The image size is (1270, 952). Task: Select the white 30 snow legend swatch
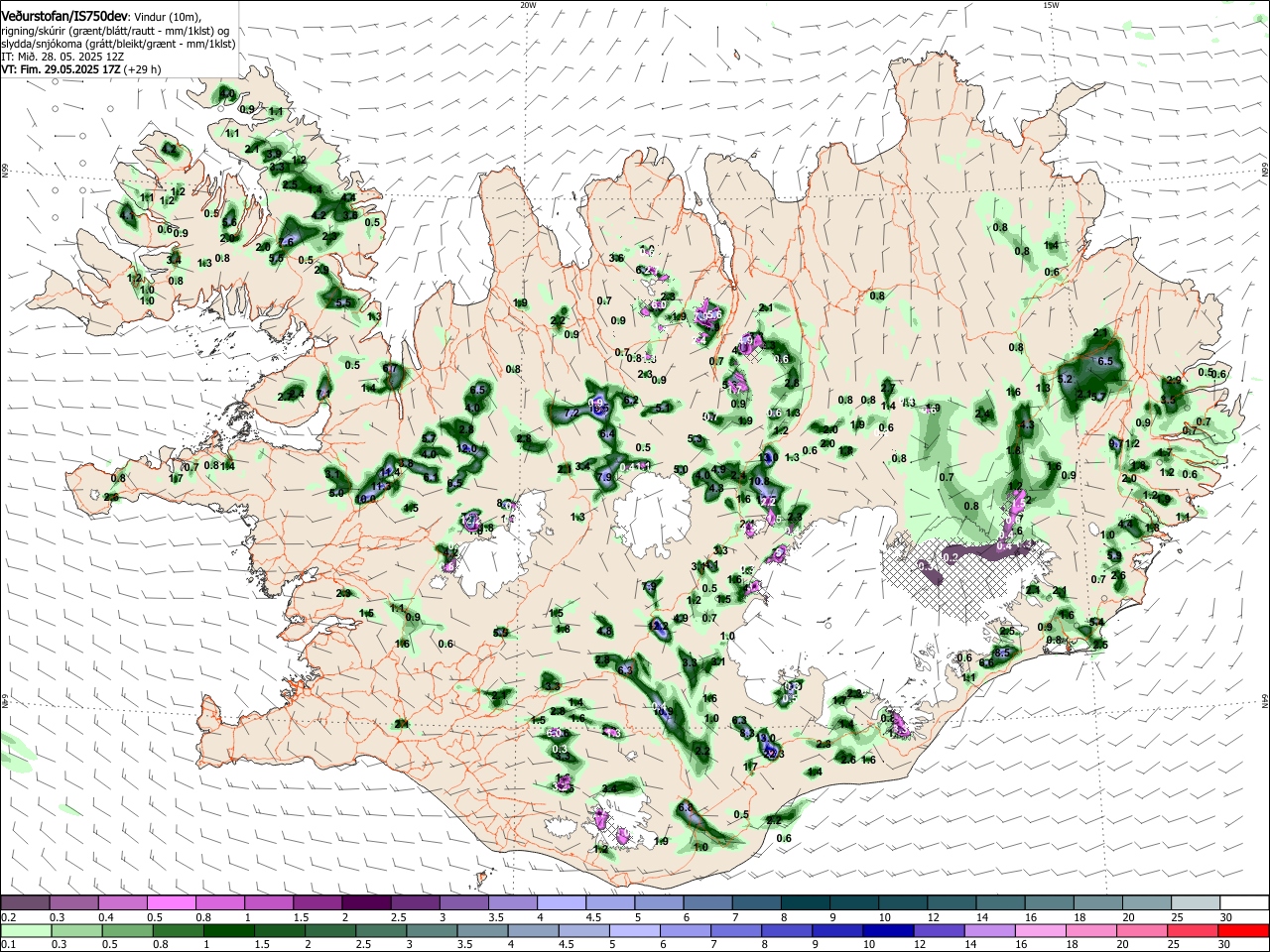pos(1244,903)
